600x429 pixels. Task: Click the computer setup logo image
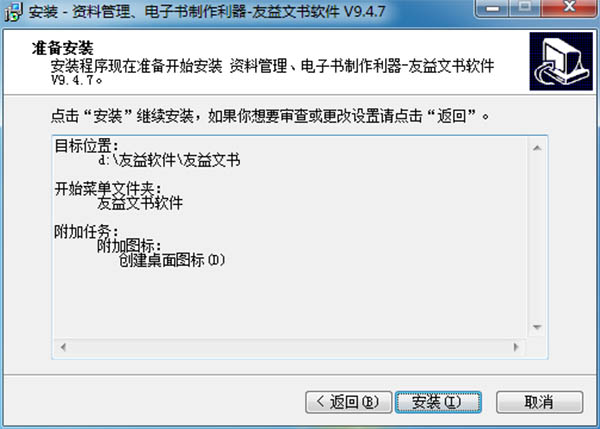click(x=561, y=61)
